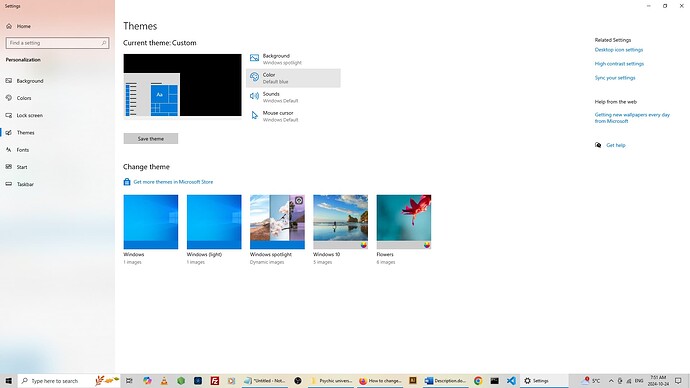690x388 pixels.
Task: Open Background Windows spotlight theme option
Action: click(293, 59)
